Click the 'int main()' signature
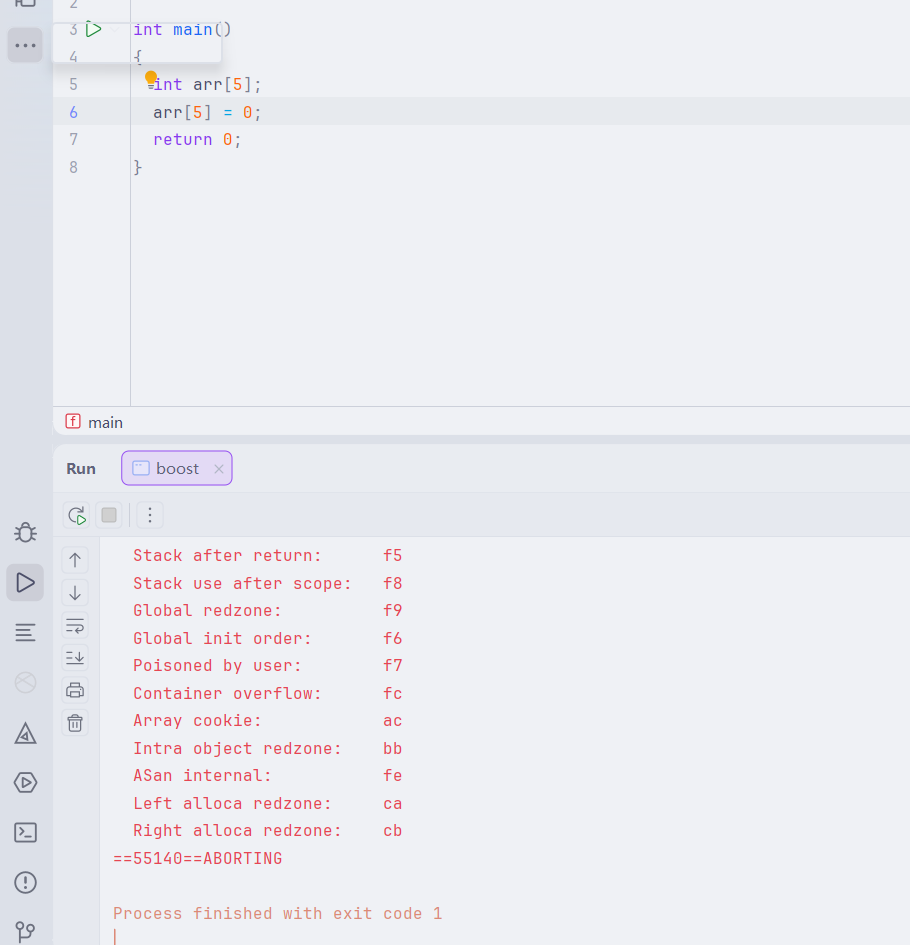Image resolution: width=910 pixels, height=945 pixels. [x=183, y=30]
